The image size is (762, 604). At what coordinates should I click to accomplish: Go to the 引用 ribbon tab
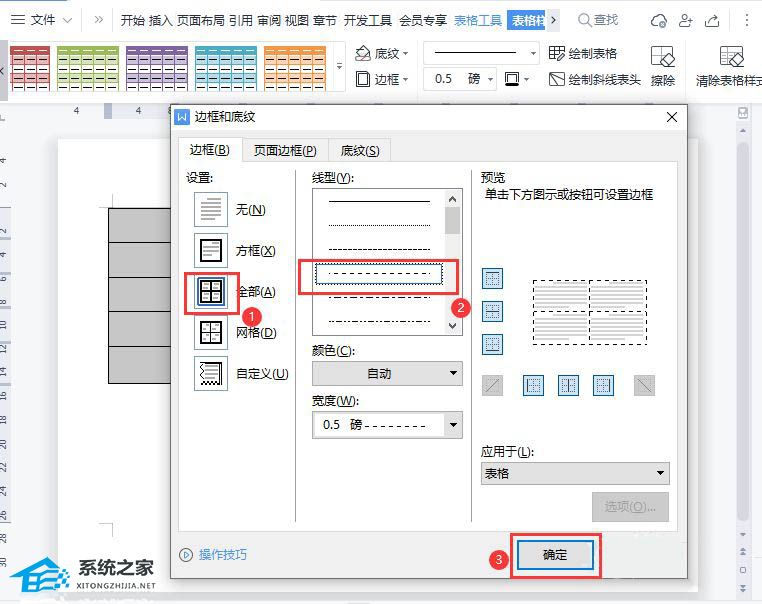241,20
